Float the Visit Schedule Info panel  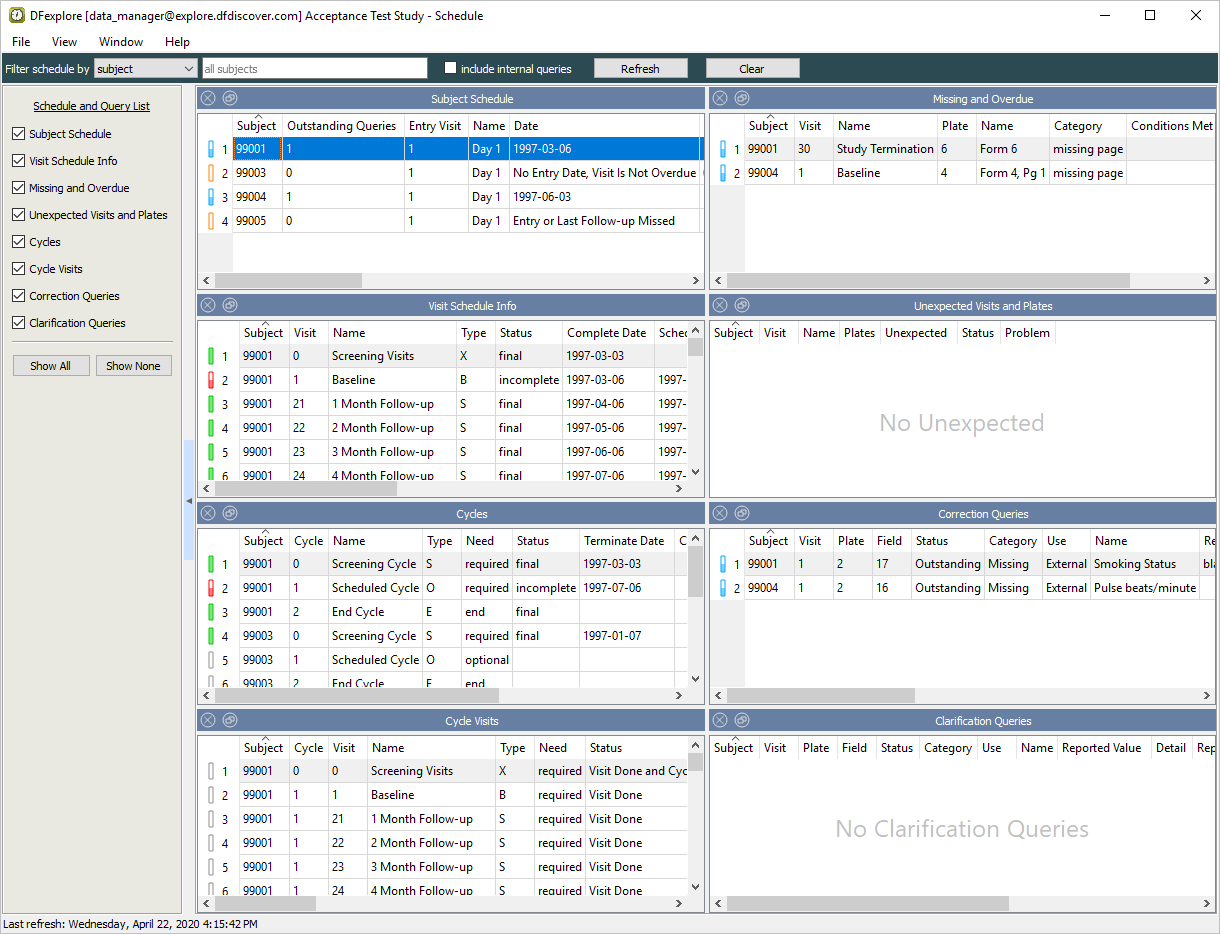click(229, 305)
